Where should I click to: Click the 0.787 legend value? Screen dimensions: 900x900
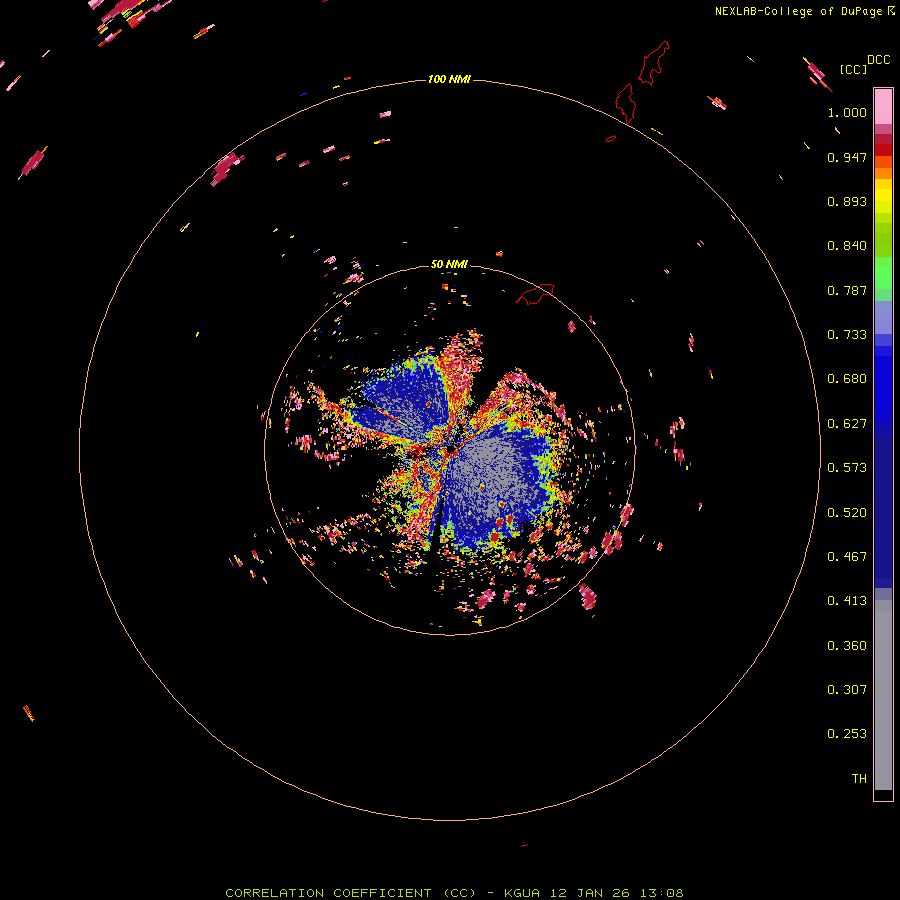[847, 290]
